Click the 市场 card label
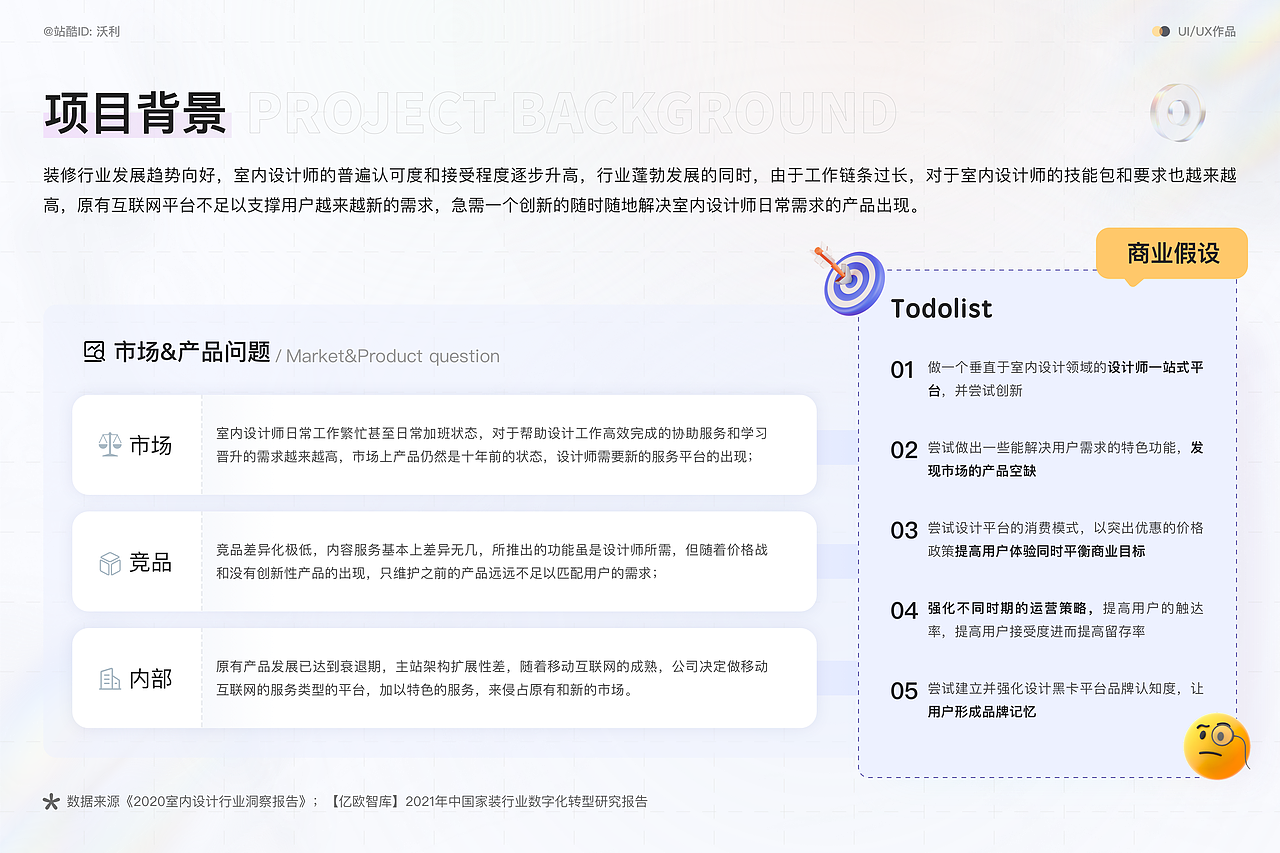The width and height of the screenshot is (1280, 853). (x=151, y=445)
